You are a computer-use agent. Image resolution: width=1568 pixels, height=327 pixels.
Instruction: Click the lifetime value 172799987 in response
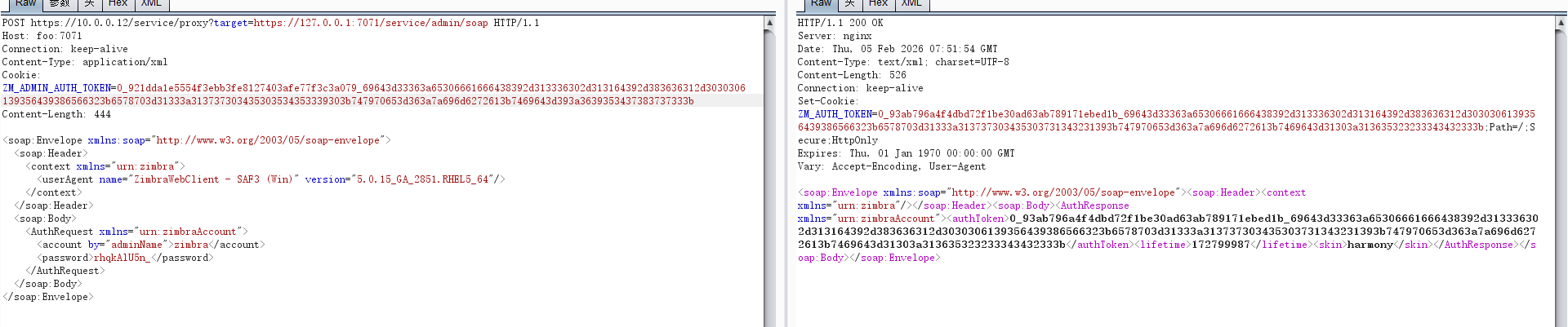pos(1220,245)
